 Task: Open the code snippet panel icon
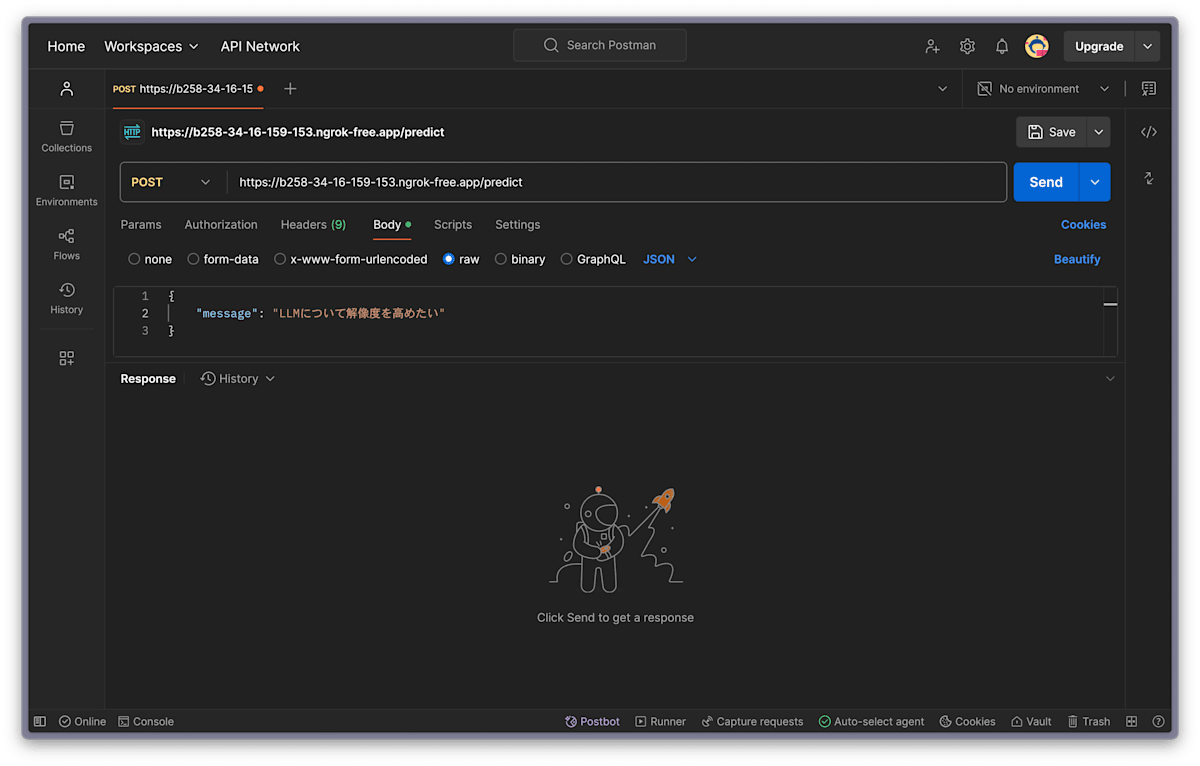click(x=1149, y=132)
